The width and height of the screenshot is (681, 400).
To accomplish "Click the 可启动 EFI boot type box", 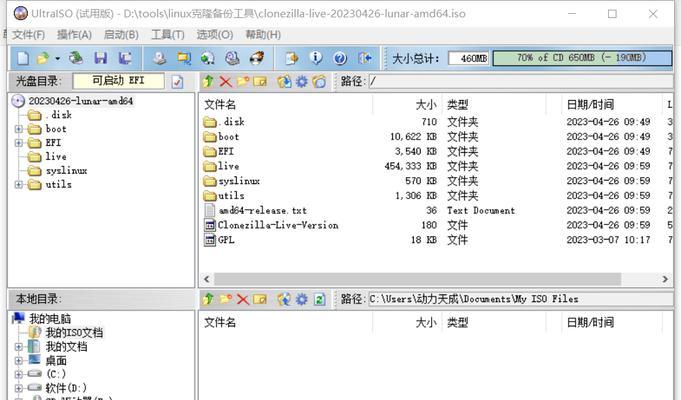I will coord(119,81).
